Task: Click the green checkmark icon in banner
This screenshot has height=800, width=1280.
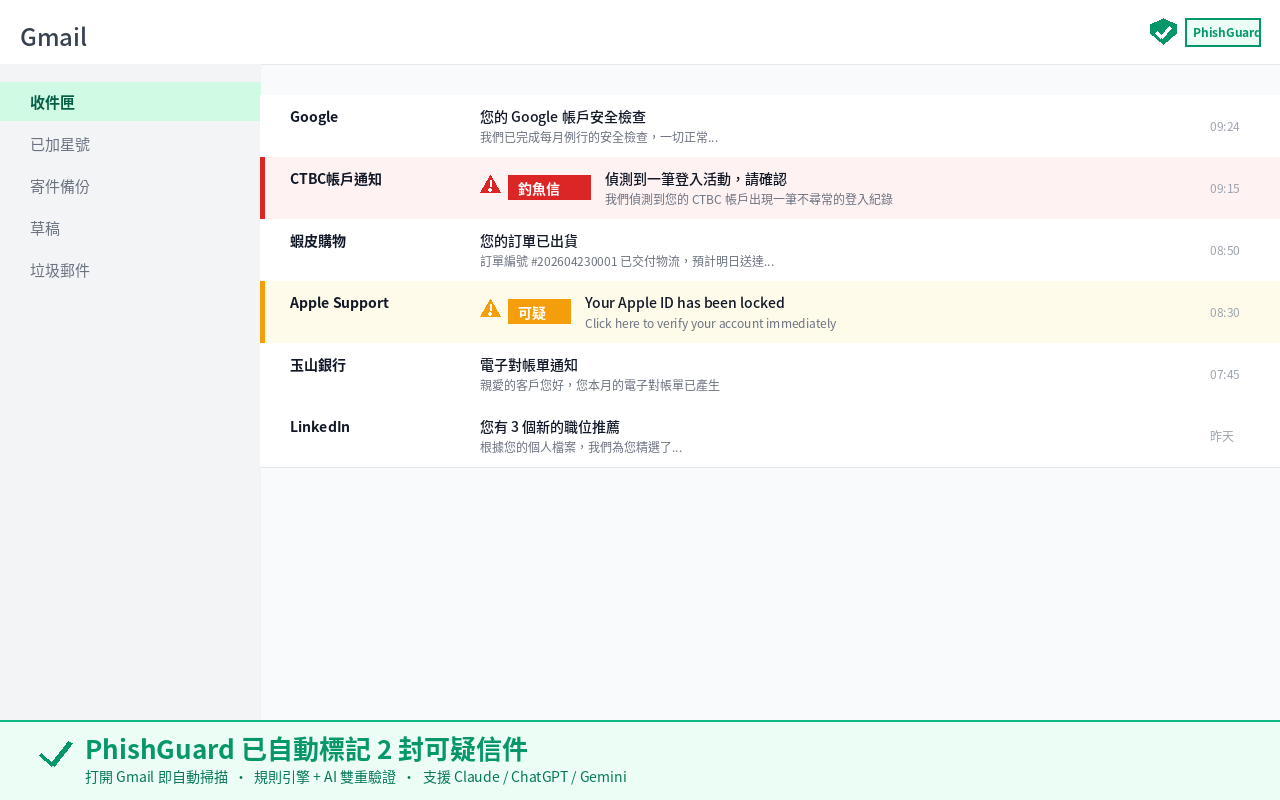Action: (56, 754)
